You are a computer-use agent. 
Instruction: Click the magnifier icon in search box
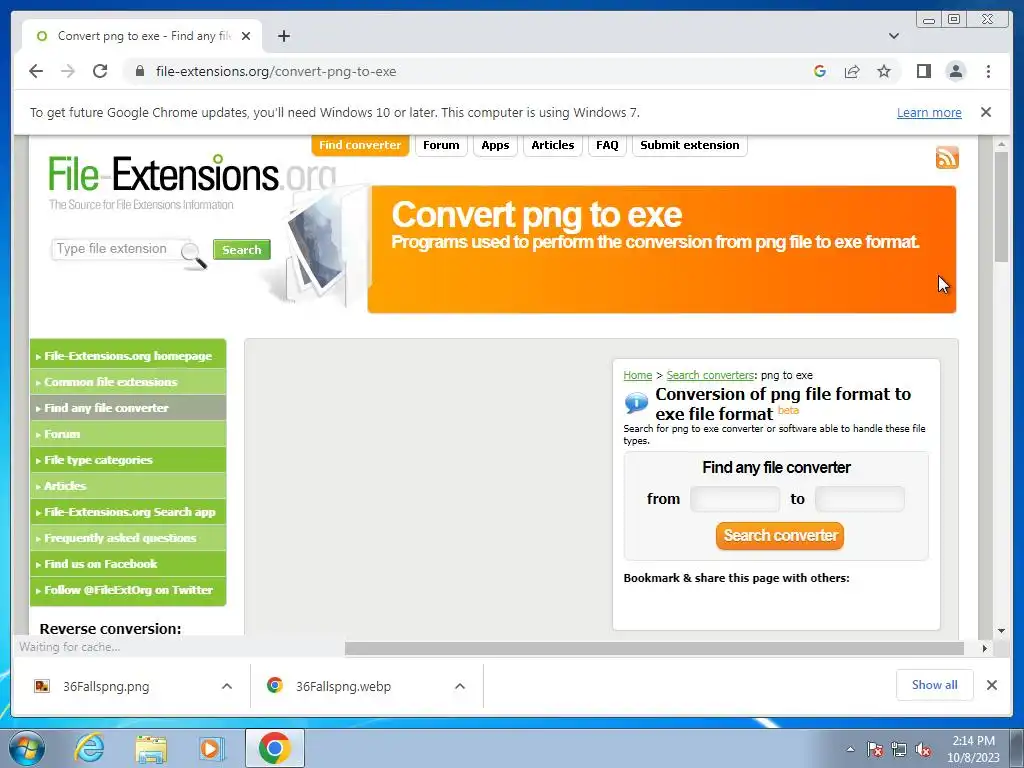point(193,255)
